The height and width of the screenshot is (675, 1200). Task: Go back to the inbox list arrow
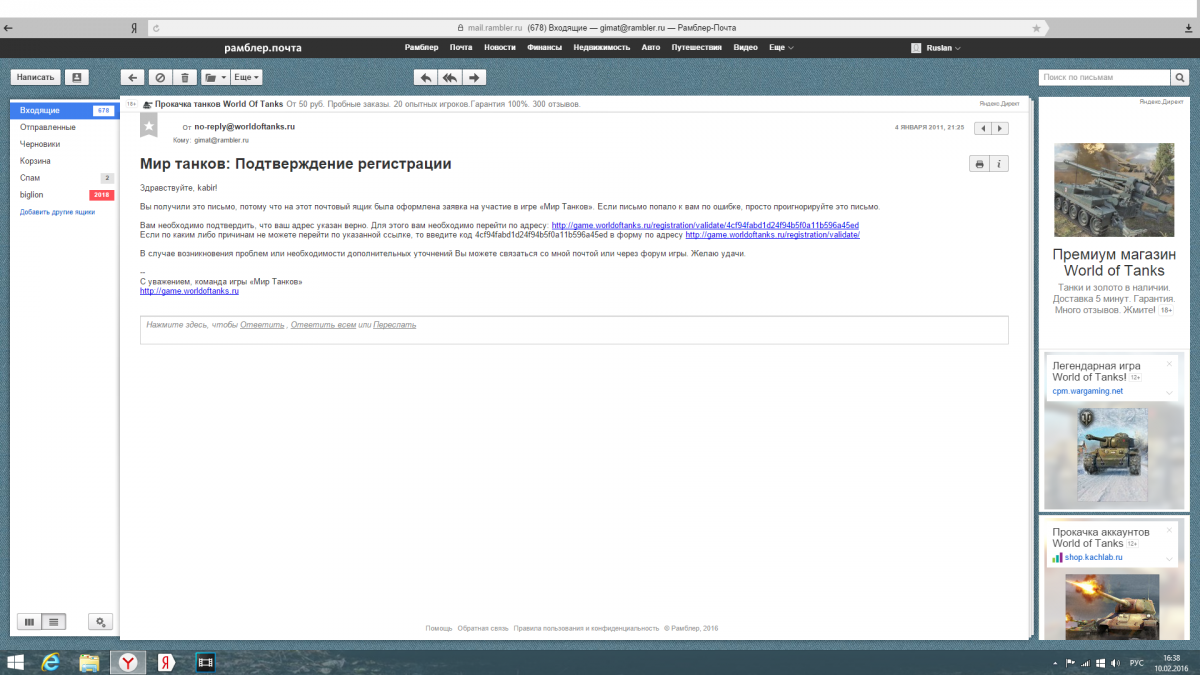tap(133, 77)
